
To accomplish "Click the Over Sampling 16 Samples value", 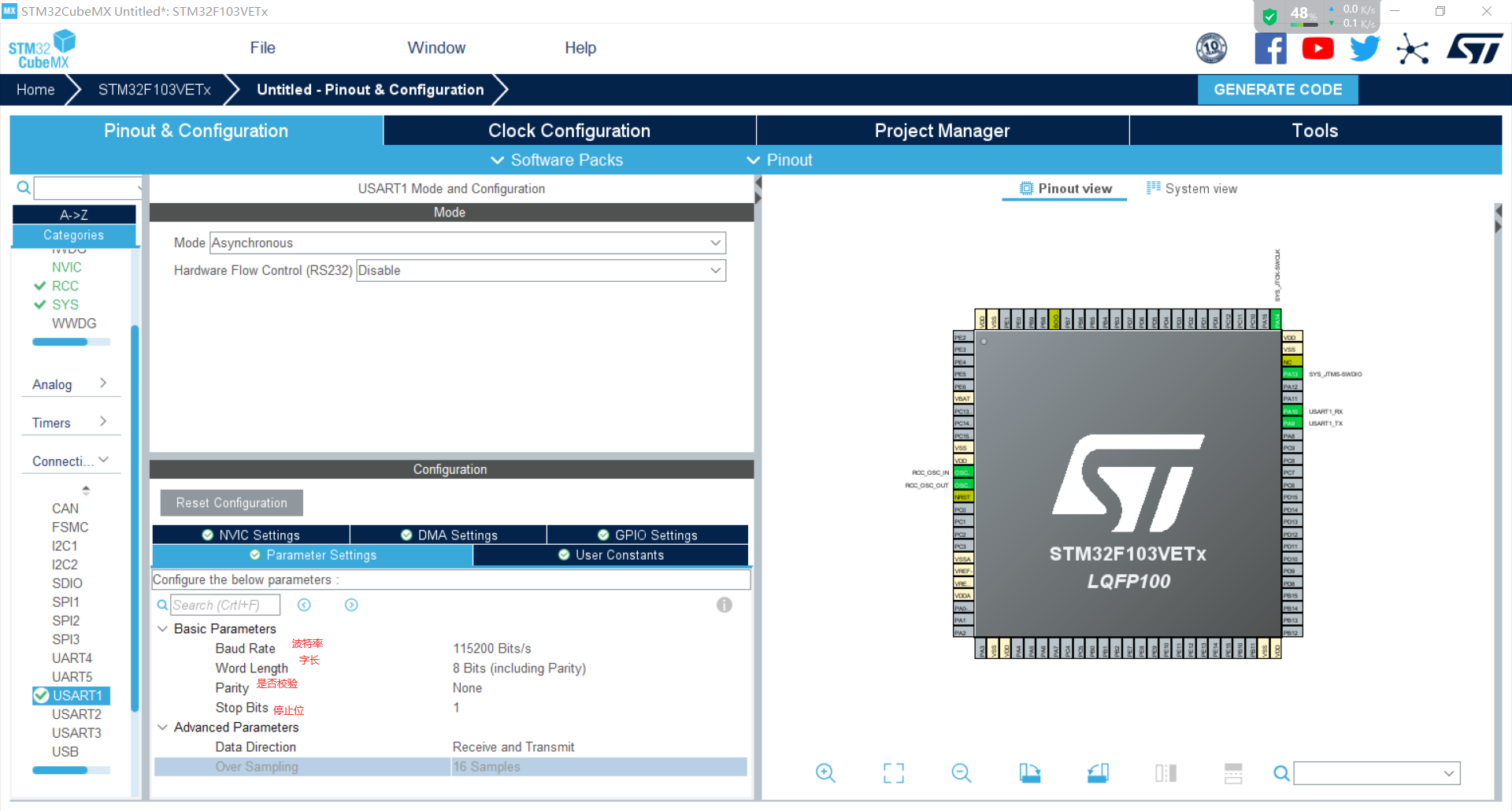I will [x=486, y=767].
